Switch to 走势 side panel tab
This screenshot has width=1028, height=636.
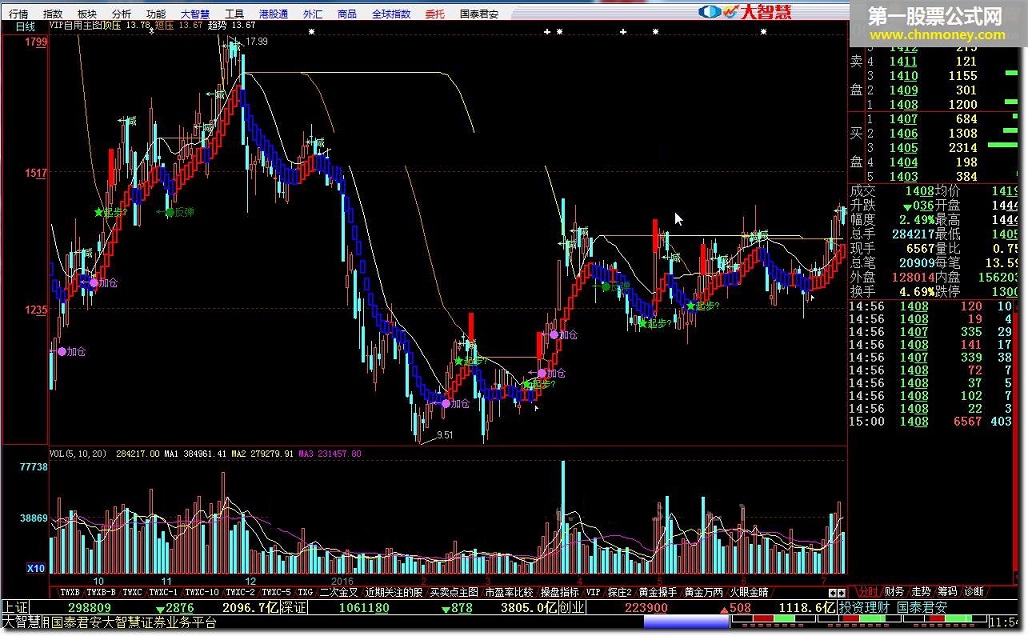tap(921, 591)
